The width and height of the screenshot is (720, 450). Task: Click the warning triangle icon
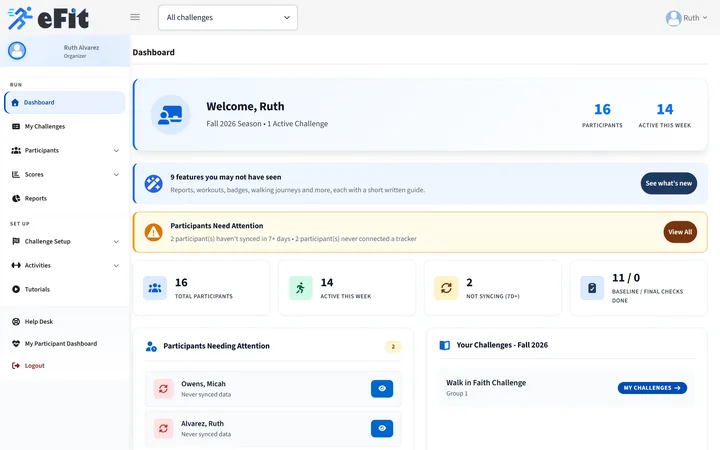[153, 232]
